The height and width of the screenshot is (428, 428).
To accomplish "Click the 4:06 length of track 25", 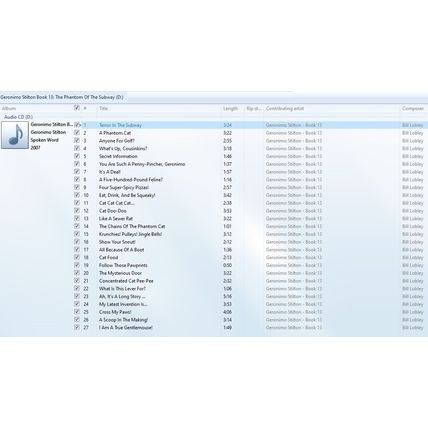I will click(227, 312).
